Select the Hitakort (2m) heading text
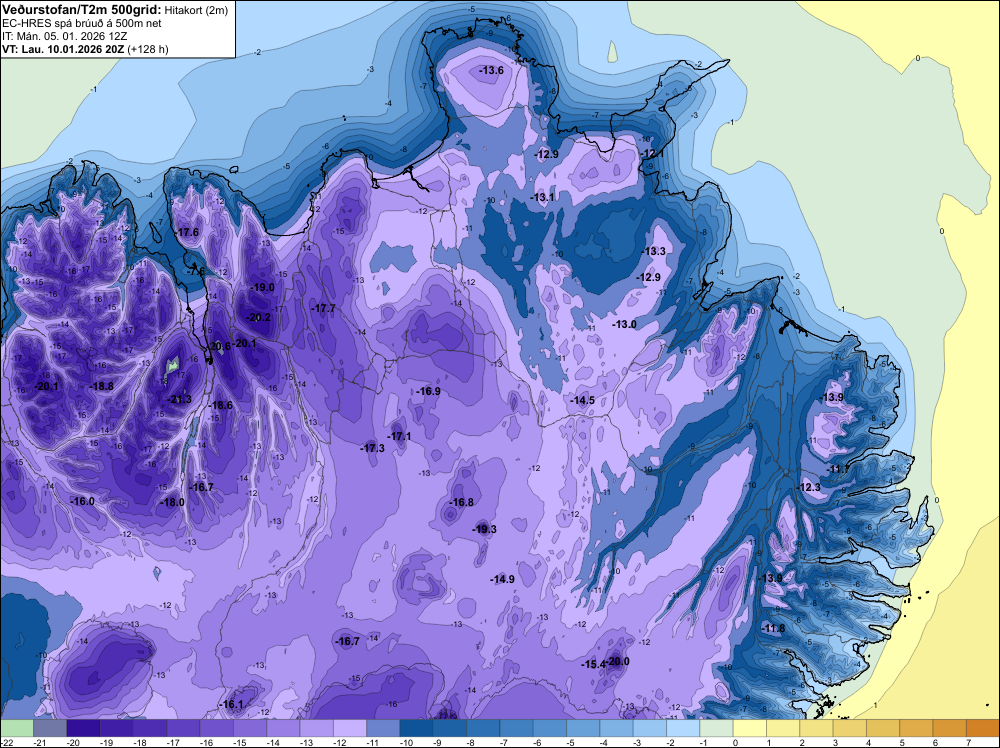1000x748 pixels. (x=196, y=10)
